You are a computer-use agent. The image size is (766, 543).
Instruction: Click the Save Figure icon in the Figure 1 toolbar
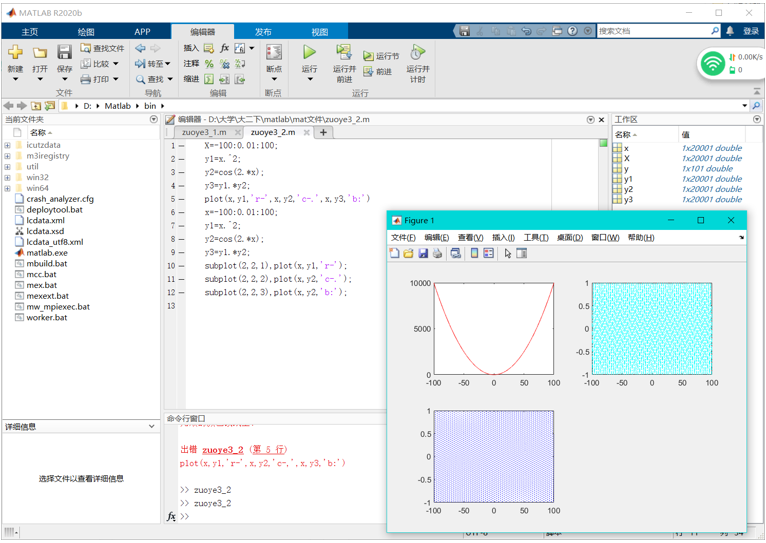[x=423, y=253]
